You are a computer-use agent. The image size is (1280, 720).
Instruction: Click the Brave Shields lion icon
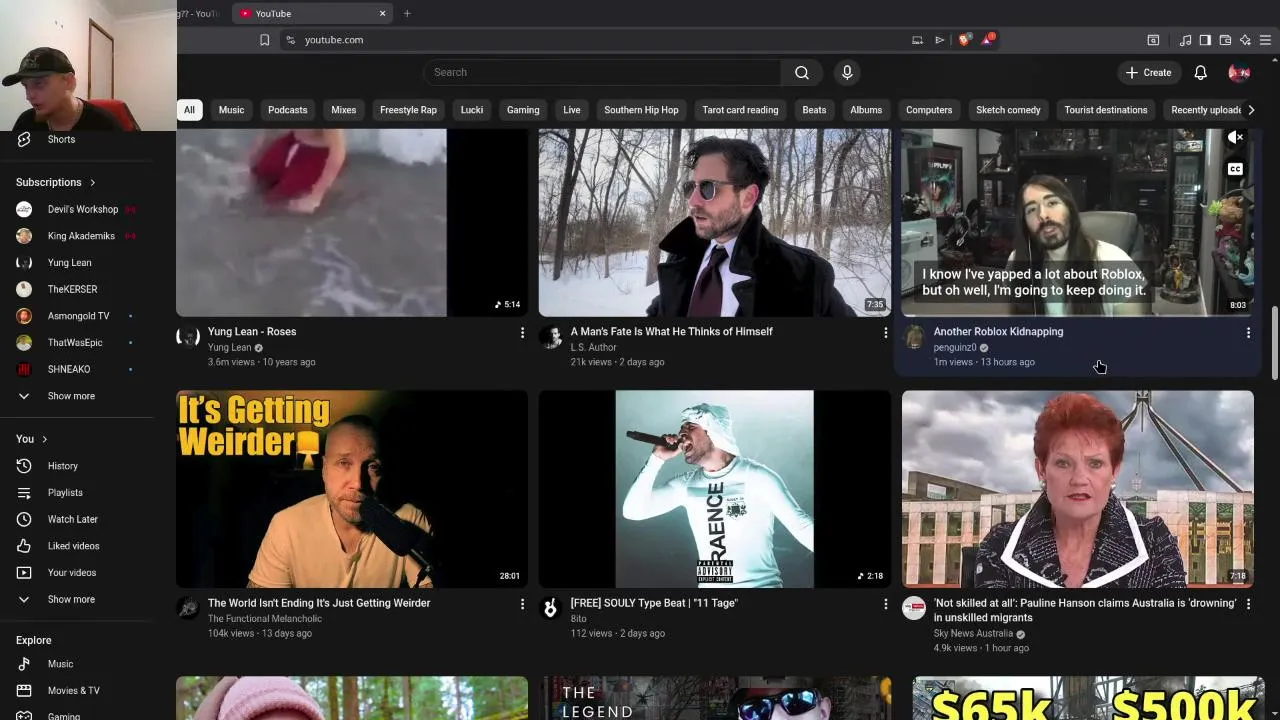click(x=964, y=40)
